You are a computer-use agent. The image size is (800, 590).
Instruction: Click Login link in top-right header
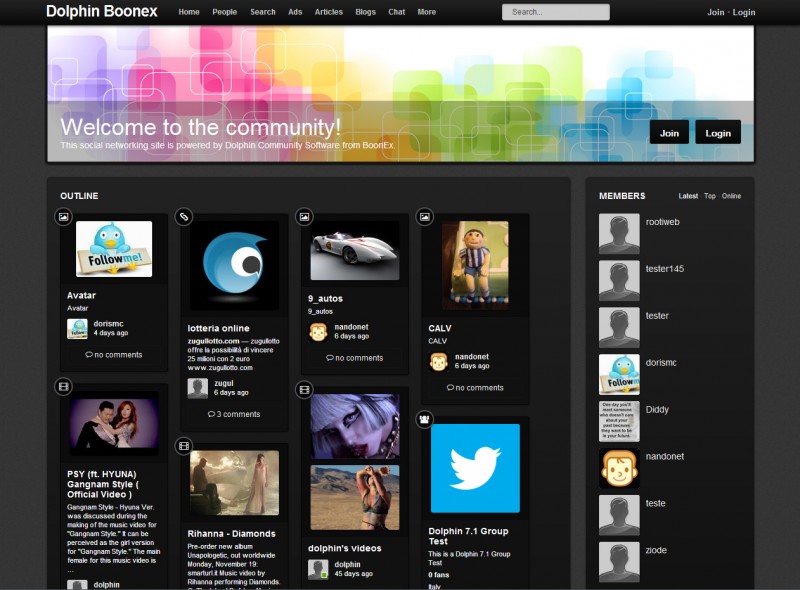(744, 12)
